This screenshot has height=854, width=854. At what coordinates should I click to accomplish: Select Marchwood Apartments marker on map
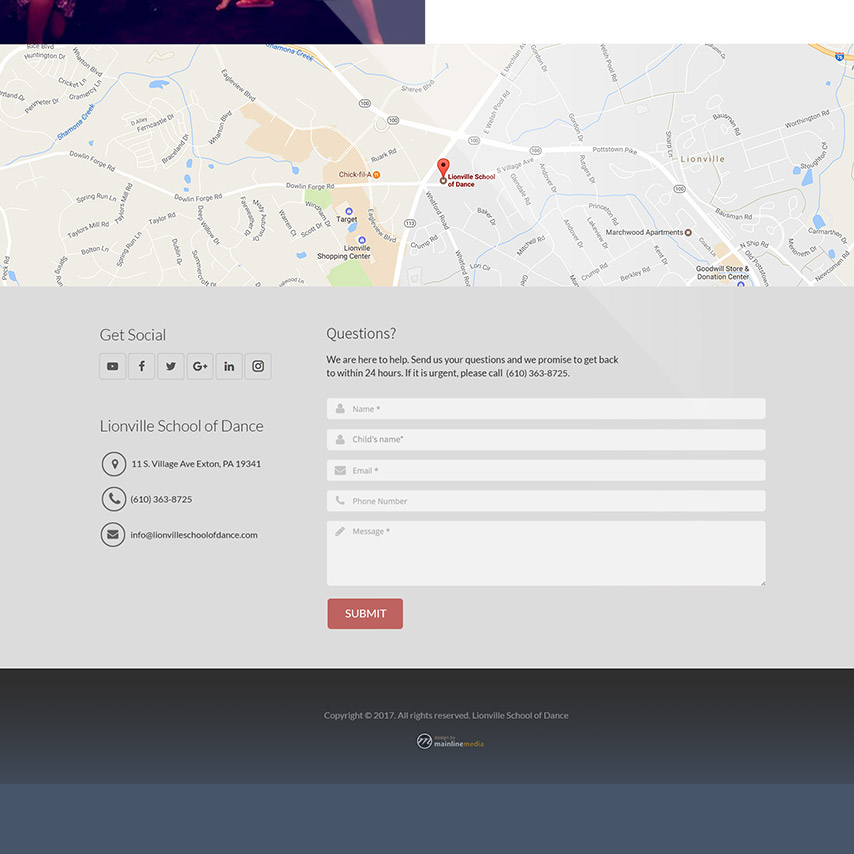(688, 233)
